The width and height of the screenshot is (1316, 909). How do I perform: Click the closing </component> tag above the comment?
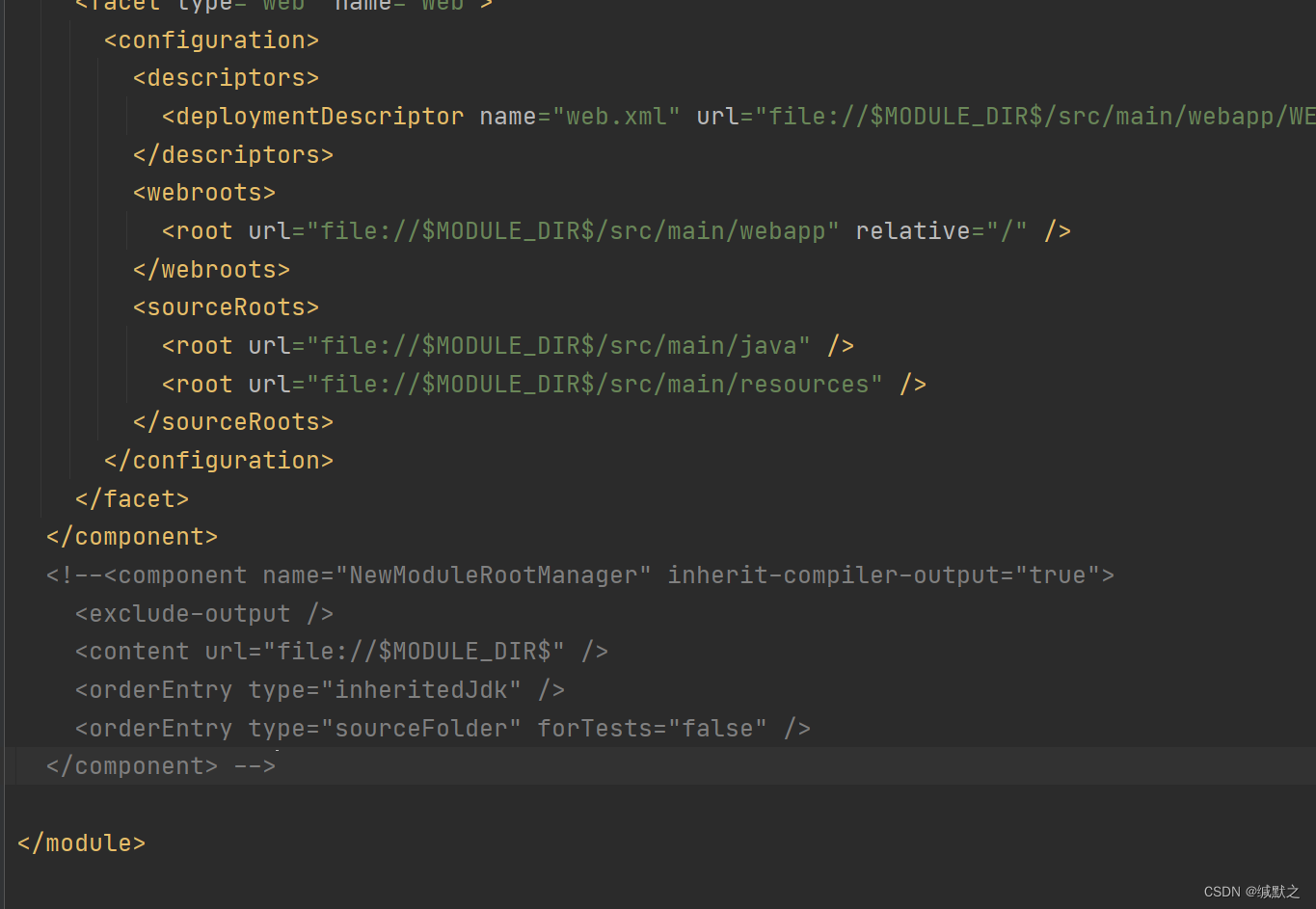pyautogui.click(x=131, y=536)
